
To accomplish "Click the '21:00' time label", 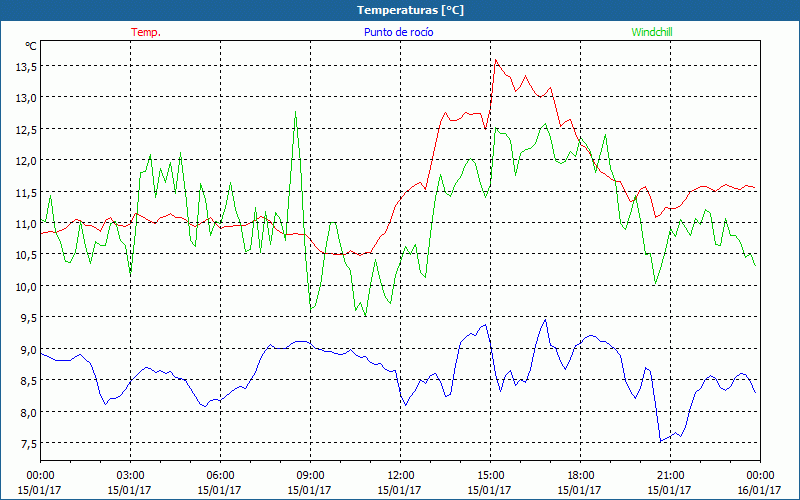I will (x=670, y=476).
